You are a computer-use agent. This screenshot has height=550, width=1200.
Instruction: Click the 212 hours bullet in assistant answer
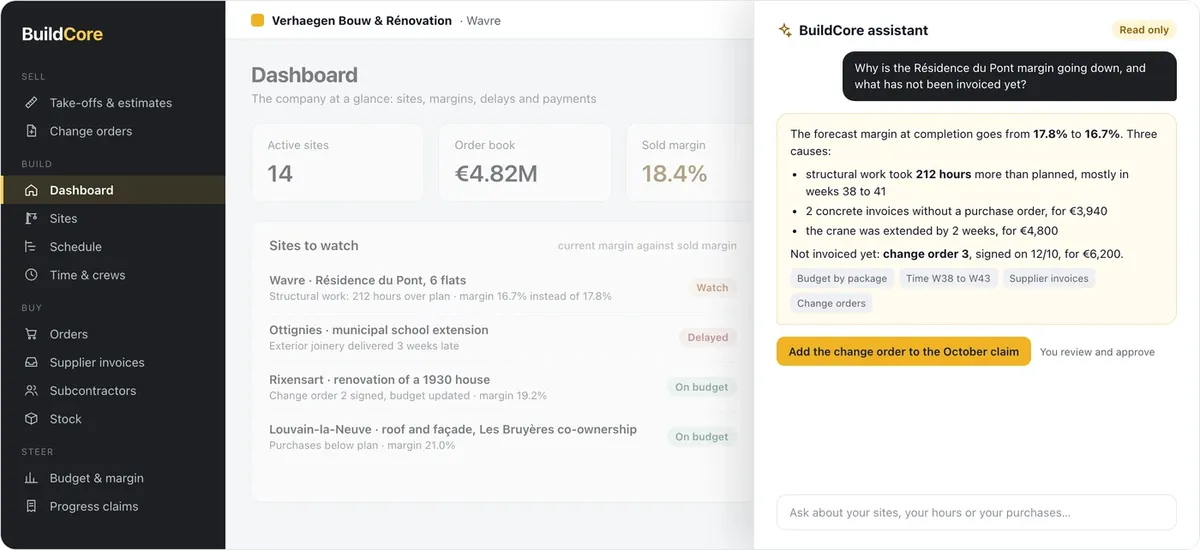point(967,182)
